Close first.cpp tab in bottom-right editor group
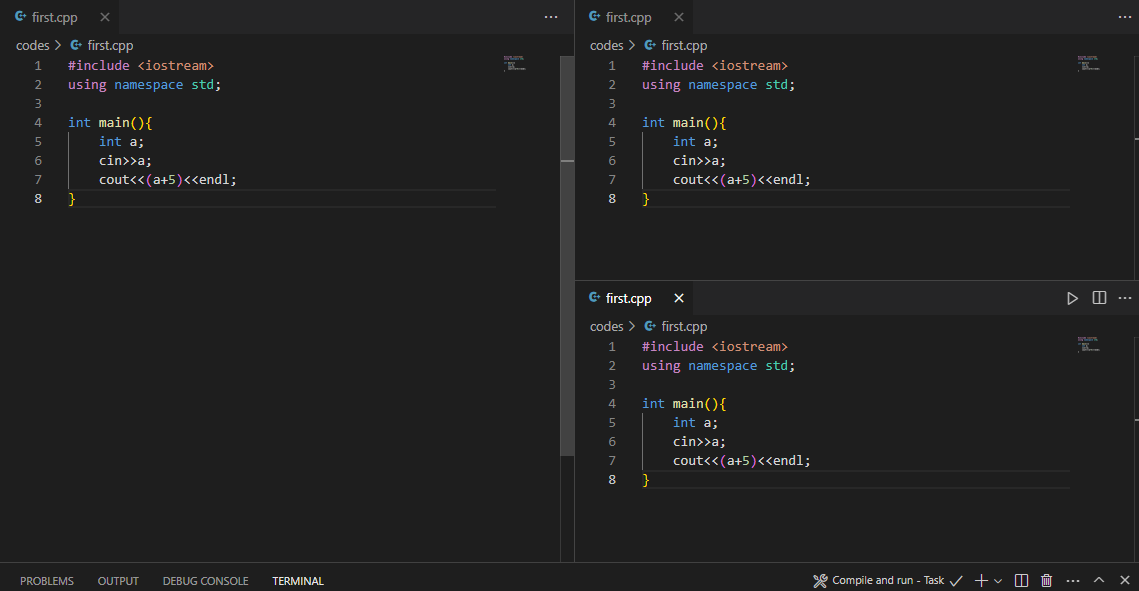This screenshot has height=591, width=1139. (678, 298)
